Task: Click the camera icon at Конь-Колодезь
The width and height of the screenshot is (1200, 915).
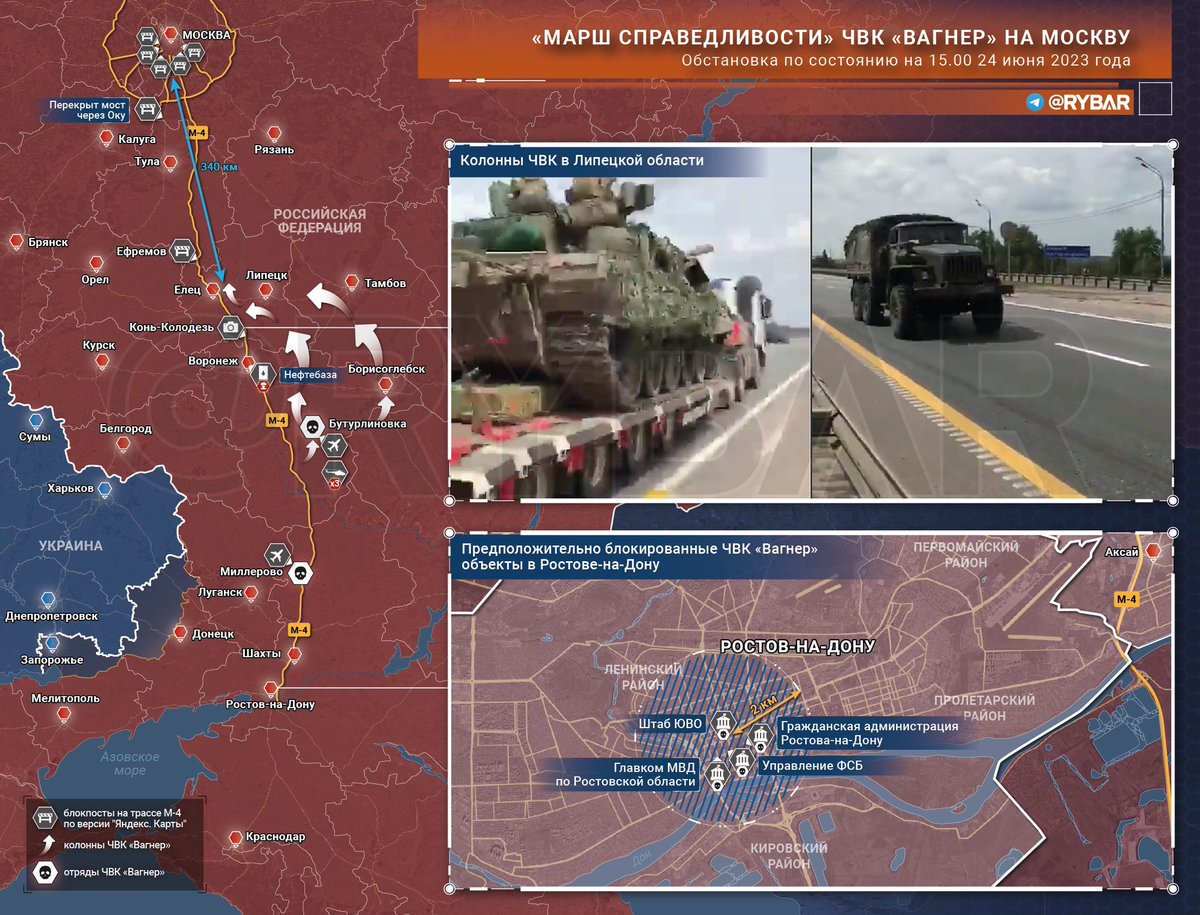Action: 231,327
